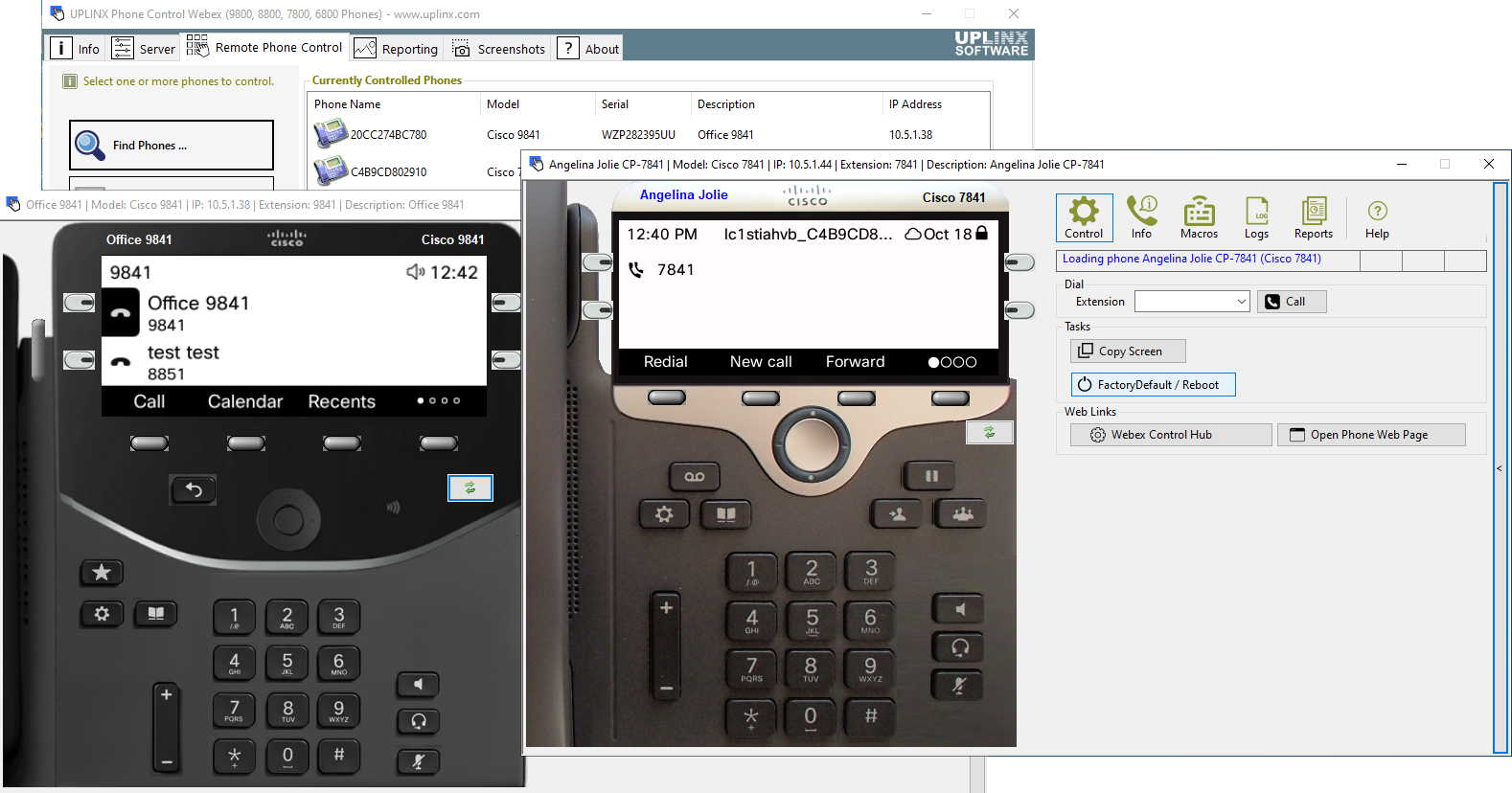1512x793 pixels.
Task: Select phone row C4B9CD802910 in controlled phones
Action: pyautogui.click(x=416, y=172)
